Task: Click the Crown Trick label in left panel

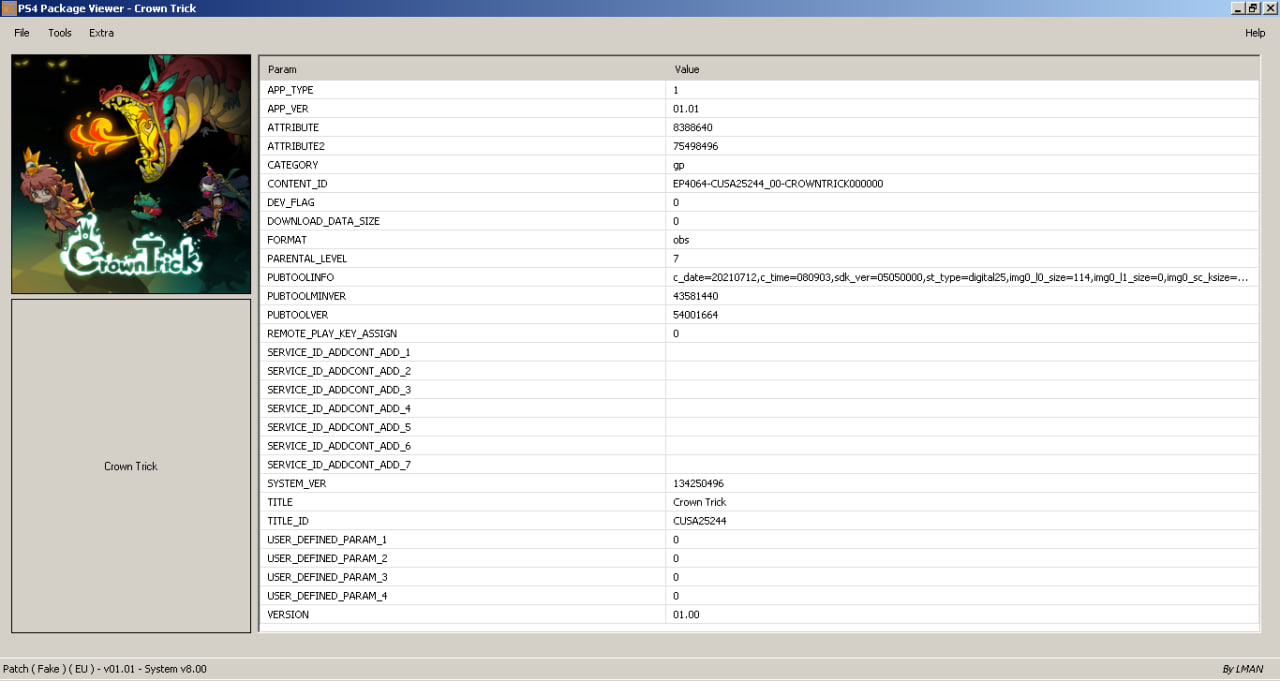Action: pyautogui.click(x=131, y=467)
